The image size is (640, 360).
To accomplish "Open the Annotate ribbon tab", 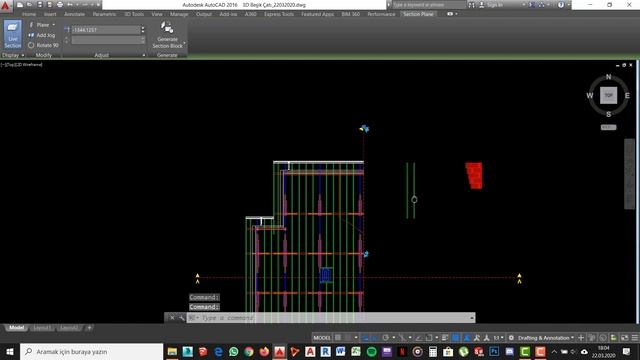I will pyautogui.click(x=74, y=14).
